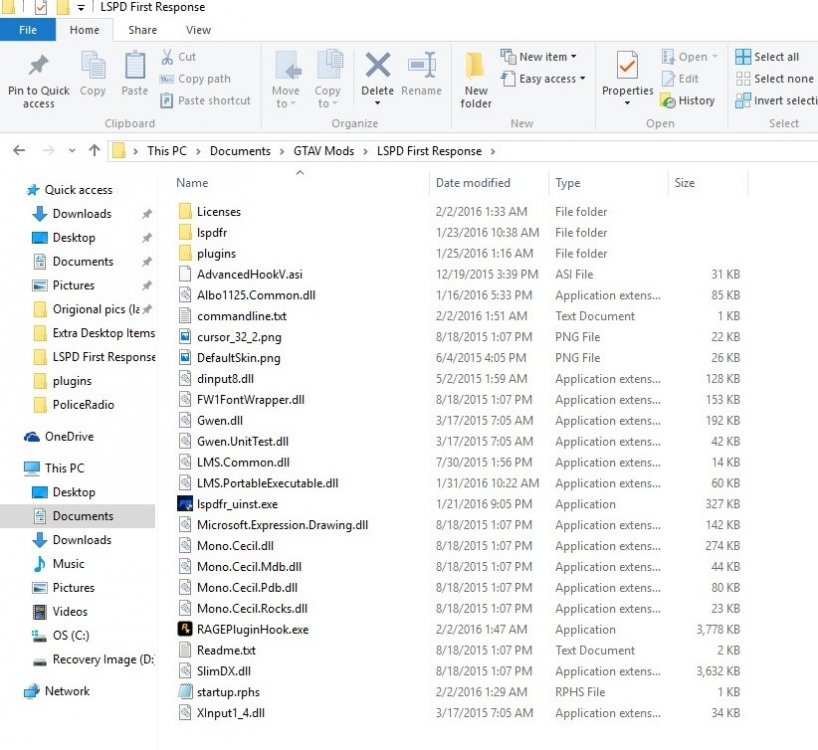
Task: Open the recent locations dropdown arrow
Action: pos(72,151)
